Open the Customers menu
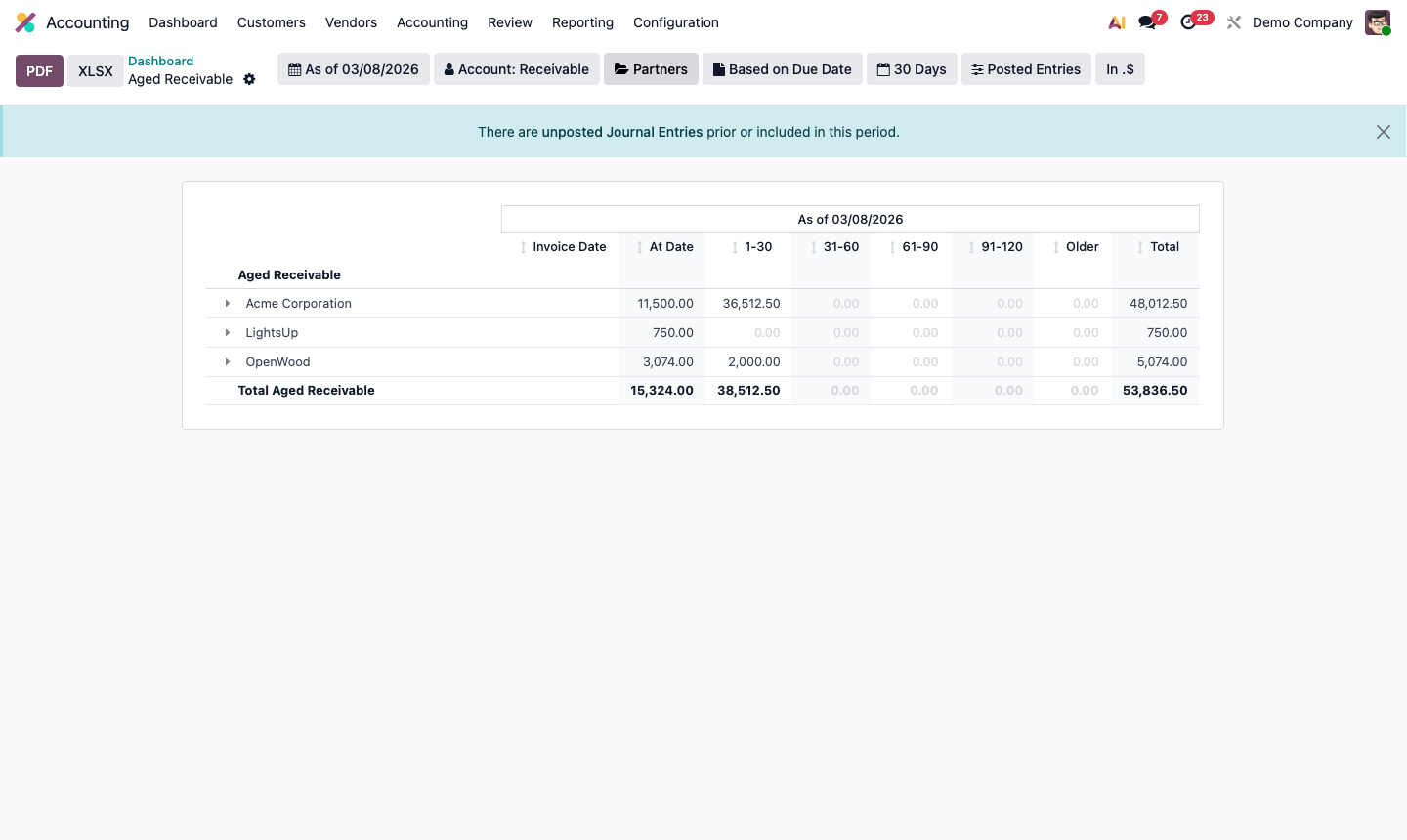Screen dimensions: 1407x840 coord(271,21)
